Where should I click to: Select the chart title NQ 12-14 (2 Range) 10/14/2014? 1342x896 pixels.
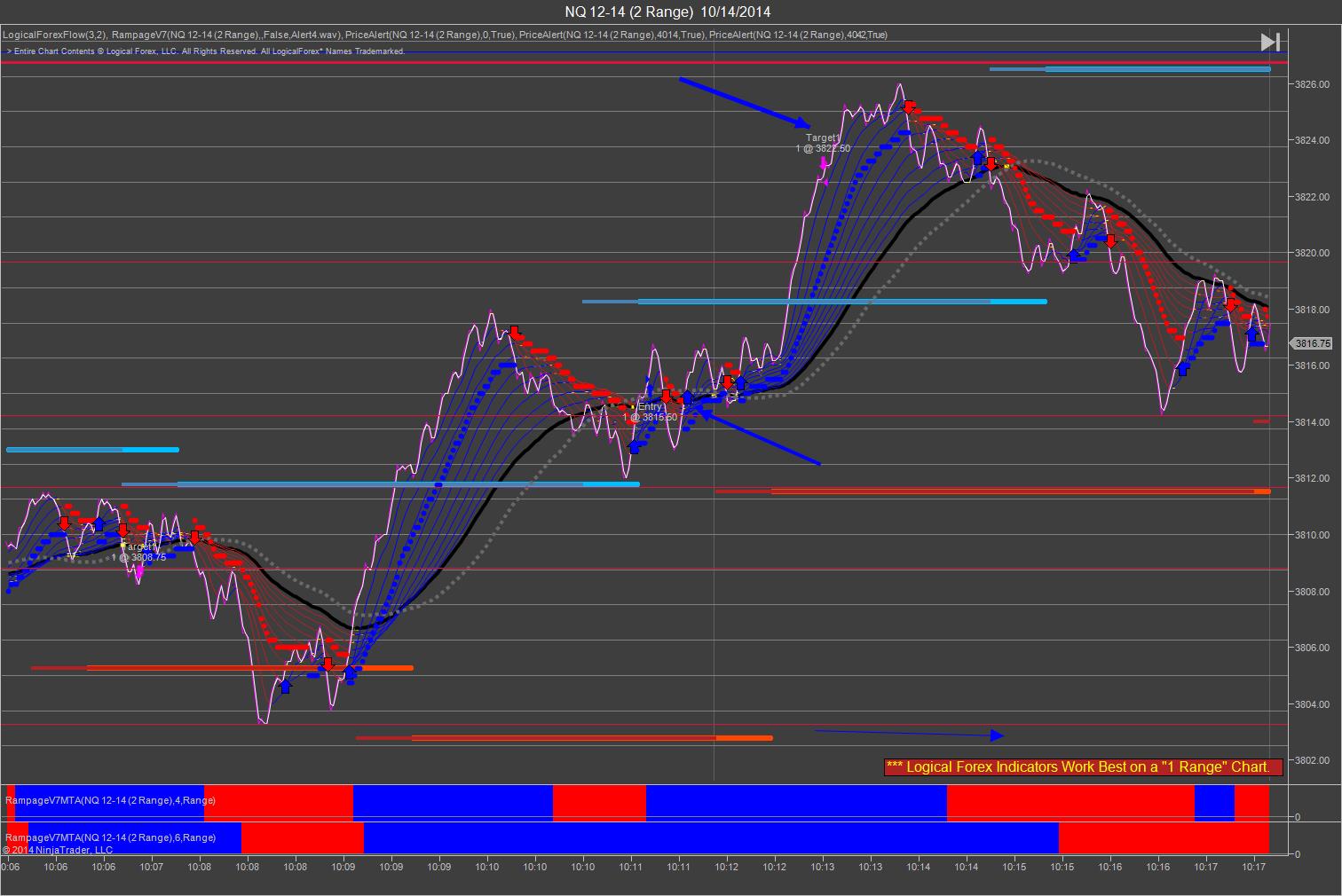tap(667, 12)
